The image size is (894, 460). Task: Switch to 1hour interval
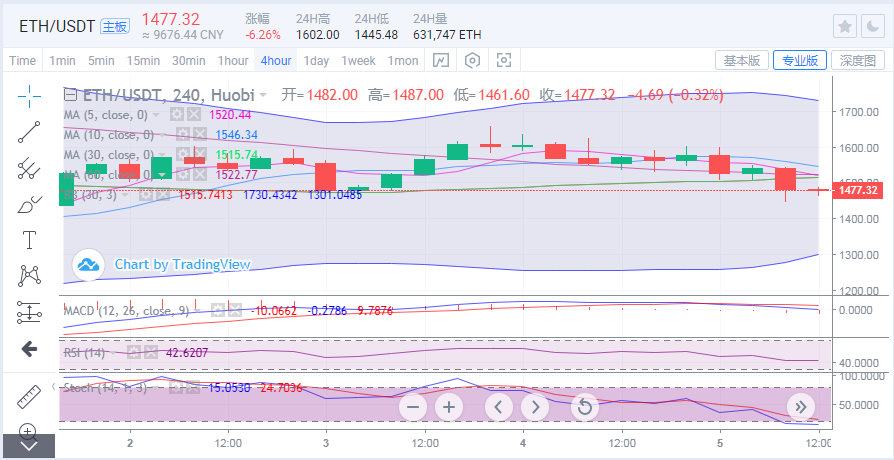233,60
